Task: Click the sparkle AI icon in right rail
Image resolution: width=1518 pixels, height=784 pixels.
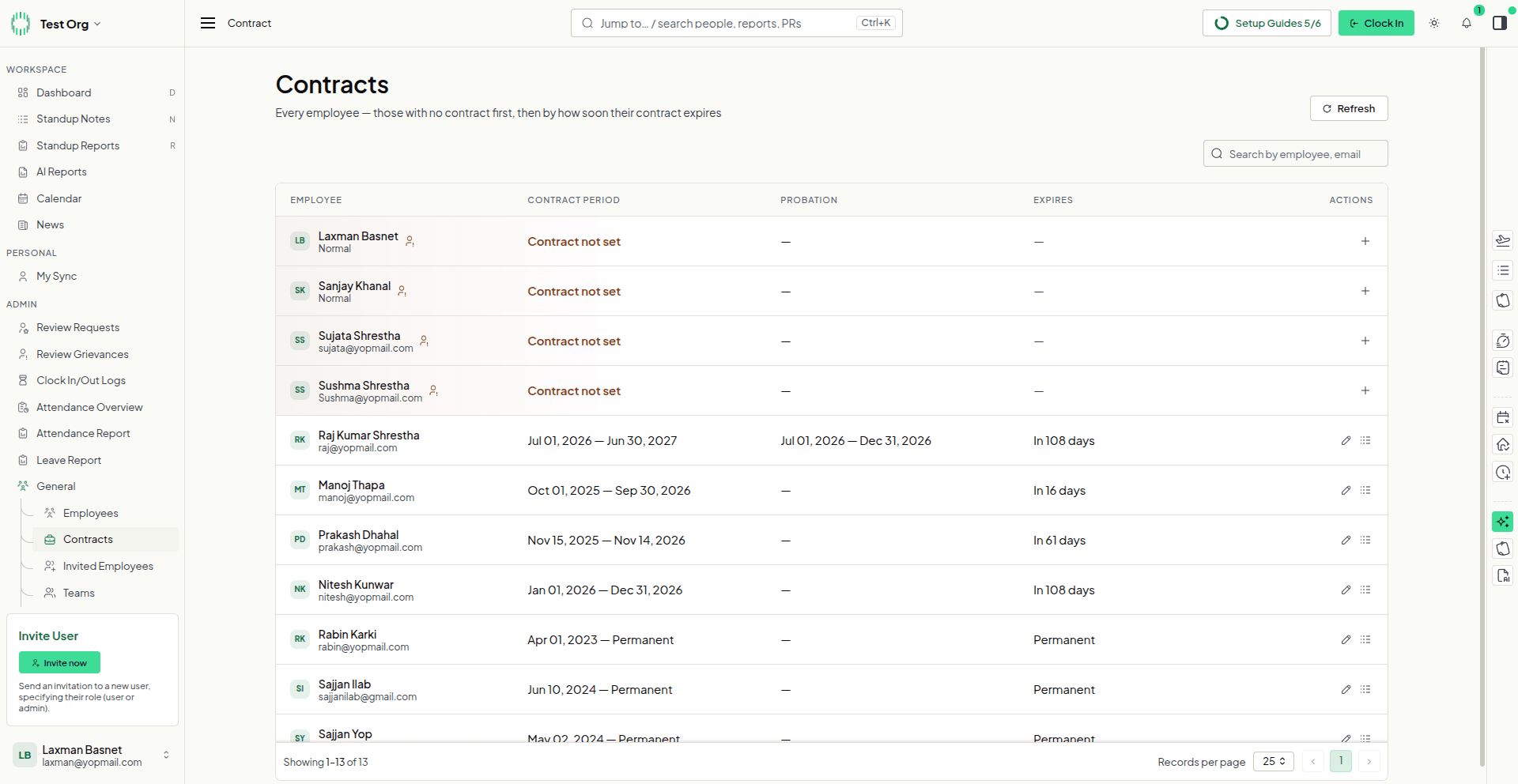Action: (1503, 522)
